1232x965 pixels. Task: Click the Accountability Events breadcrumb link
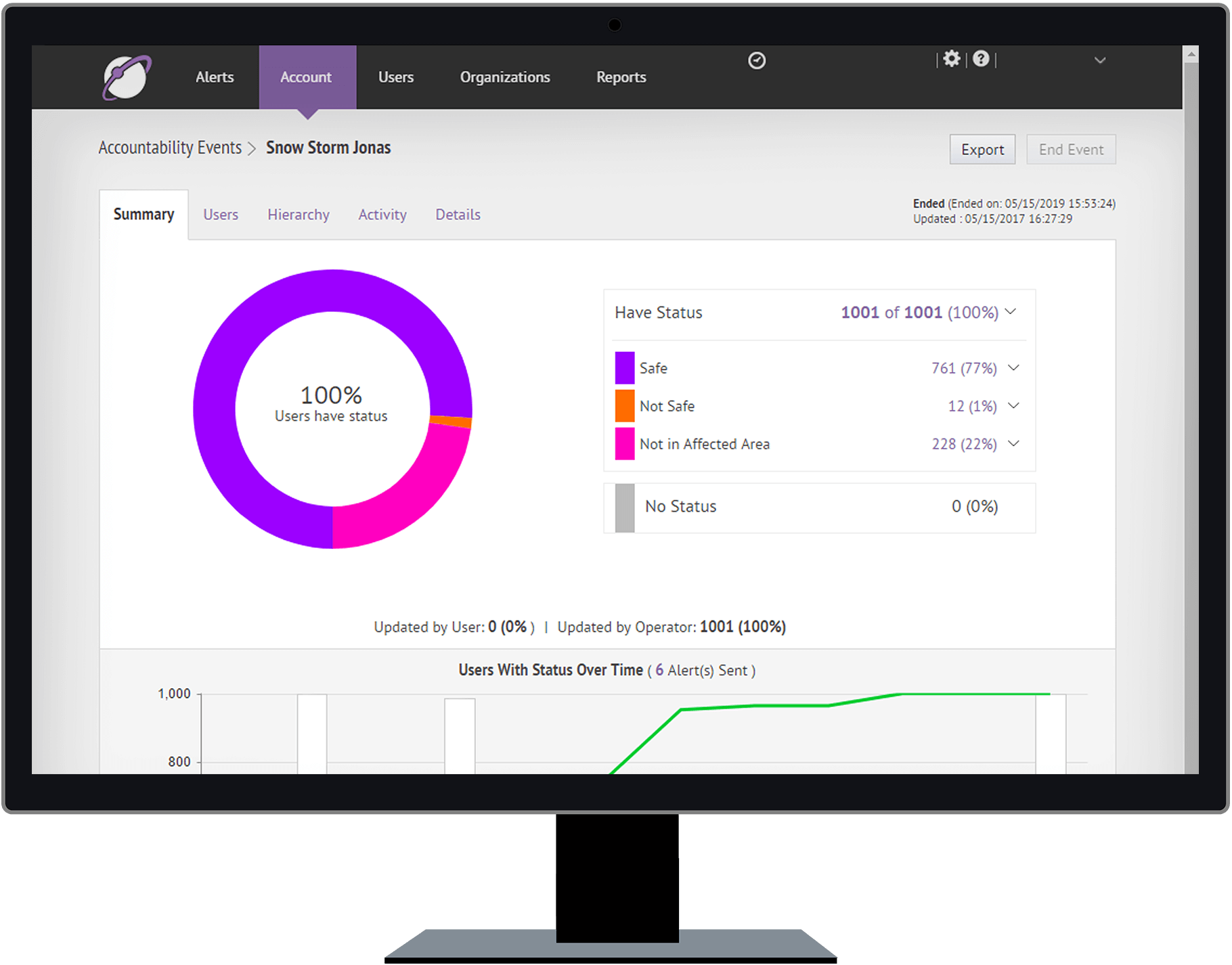coord(170,148)
